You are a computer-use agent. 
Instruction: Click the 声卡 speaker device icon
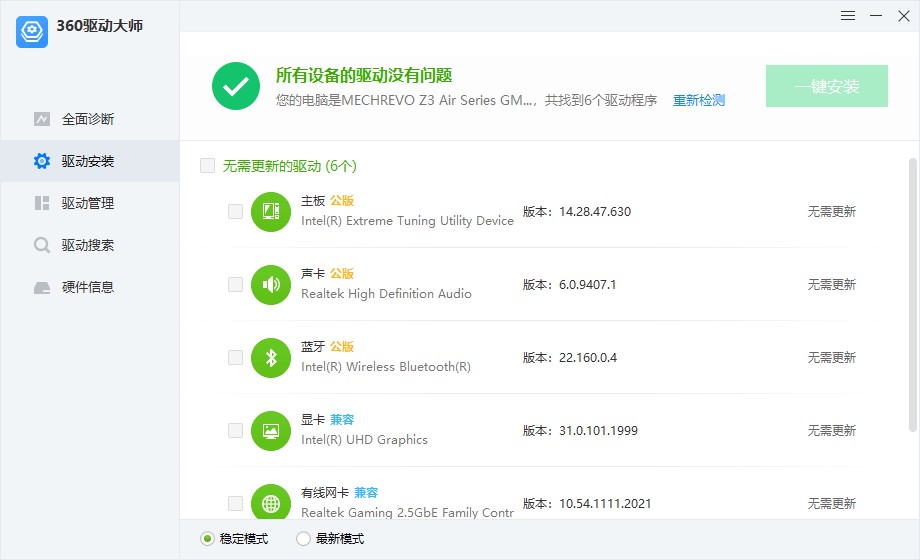point(270,285)
